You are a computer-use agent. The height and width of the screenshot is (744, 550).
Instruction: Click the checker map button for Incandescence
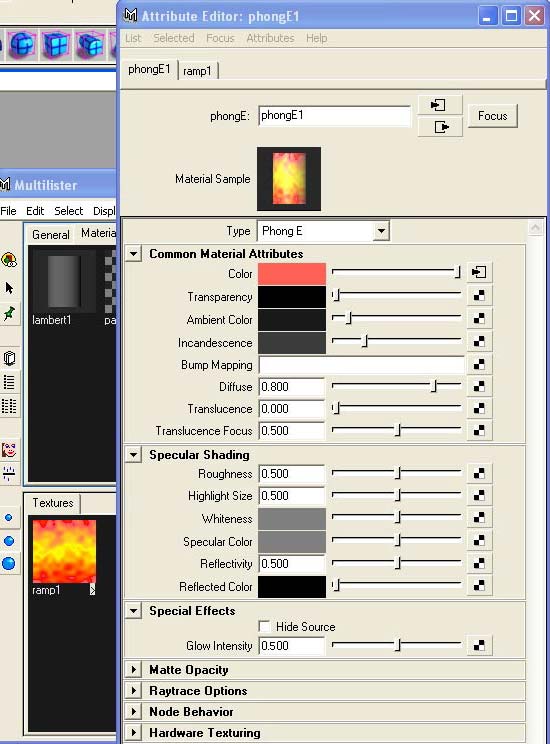click(x=479, y=341)
